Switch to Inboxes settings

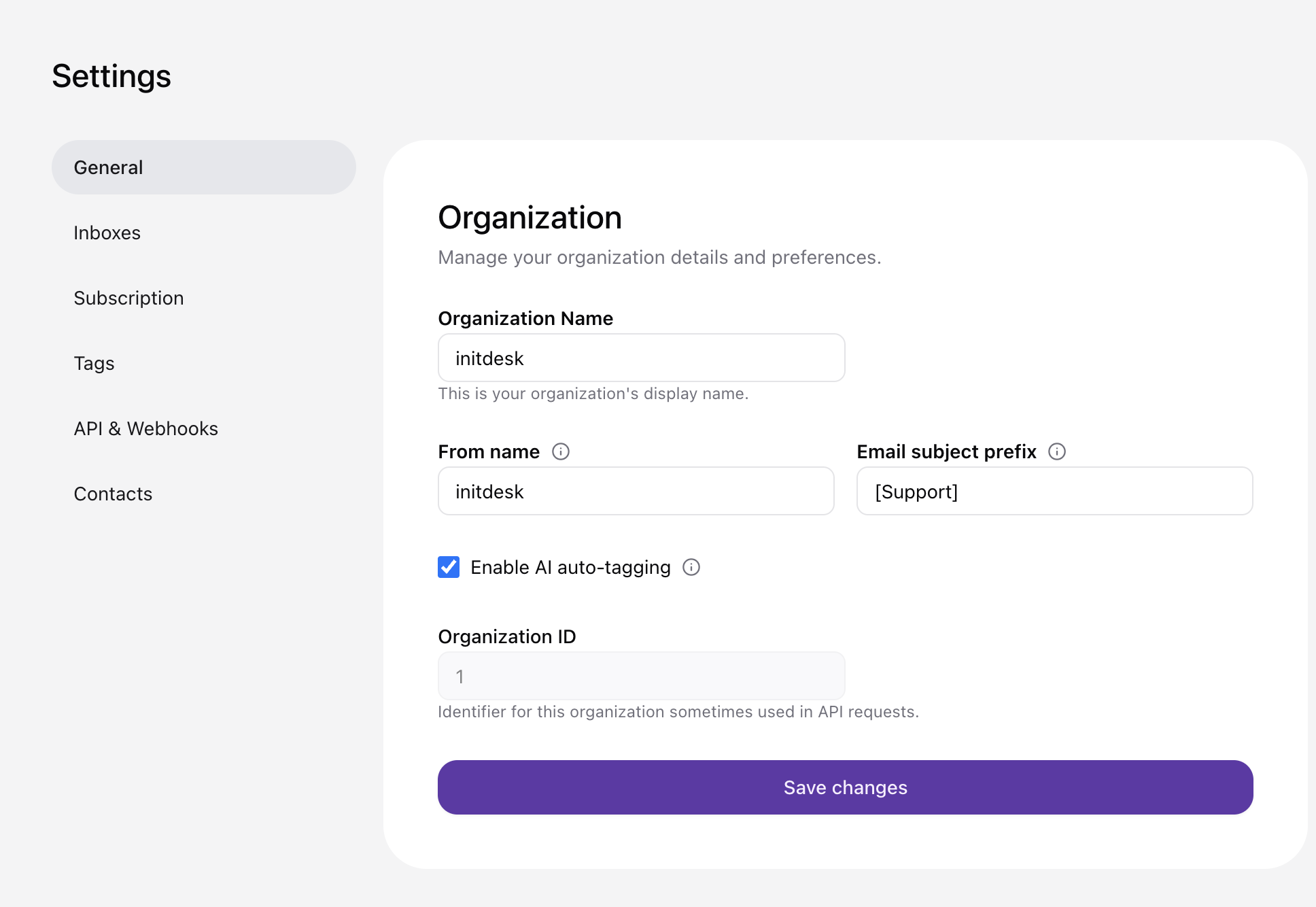click(x=107, y=233)
